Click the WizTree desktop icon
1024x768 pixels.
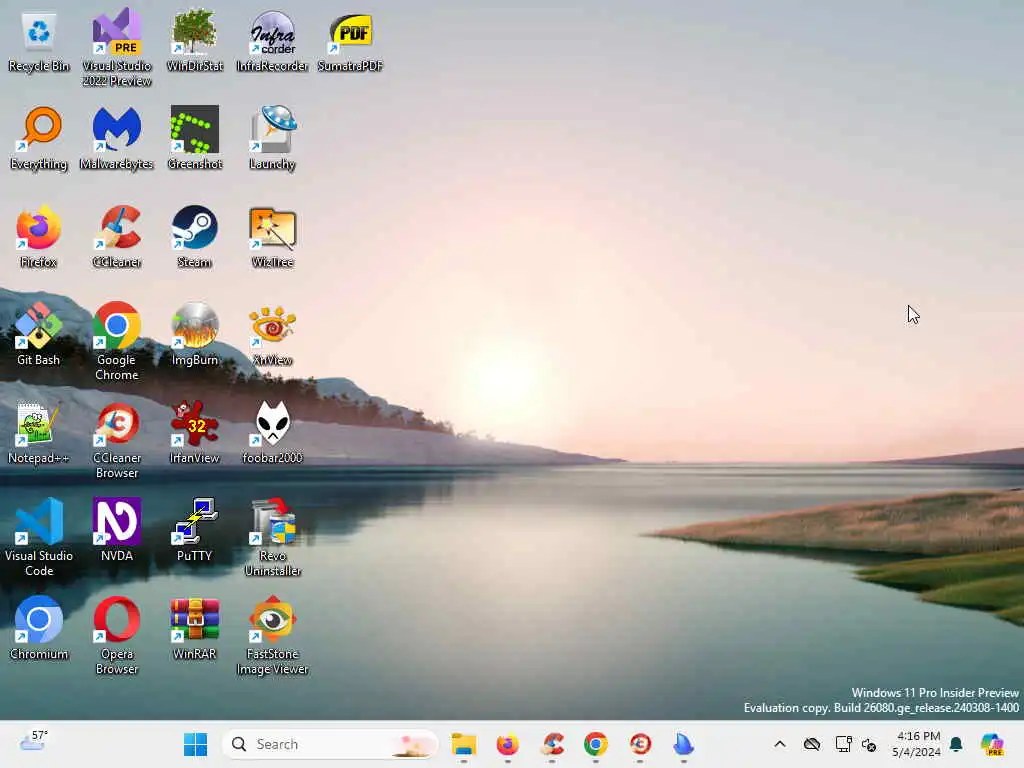[272, 236]
